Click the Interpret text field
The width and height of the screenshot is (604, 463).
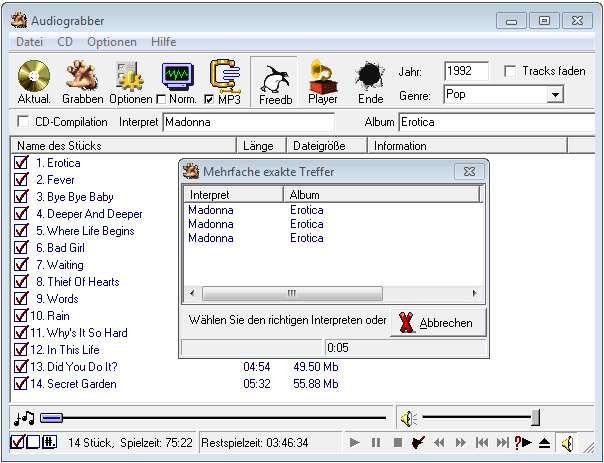click(x=260, y=122)
